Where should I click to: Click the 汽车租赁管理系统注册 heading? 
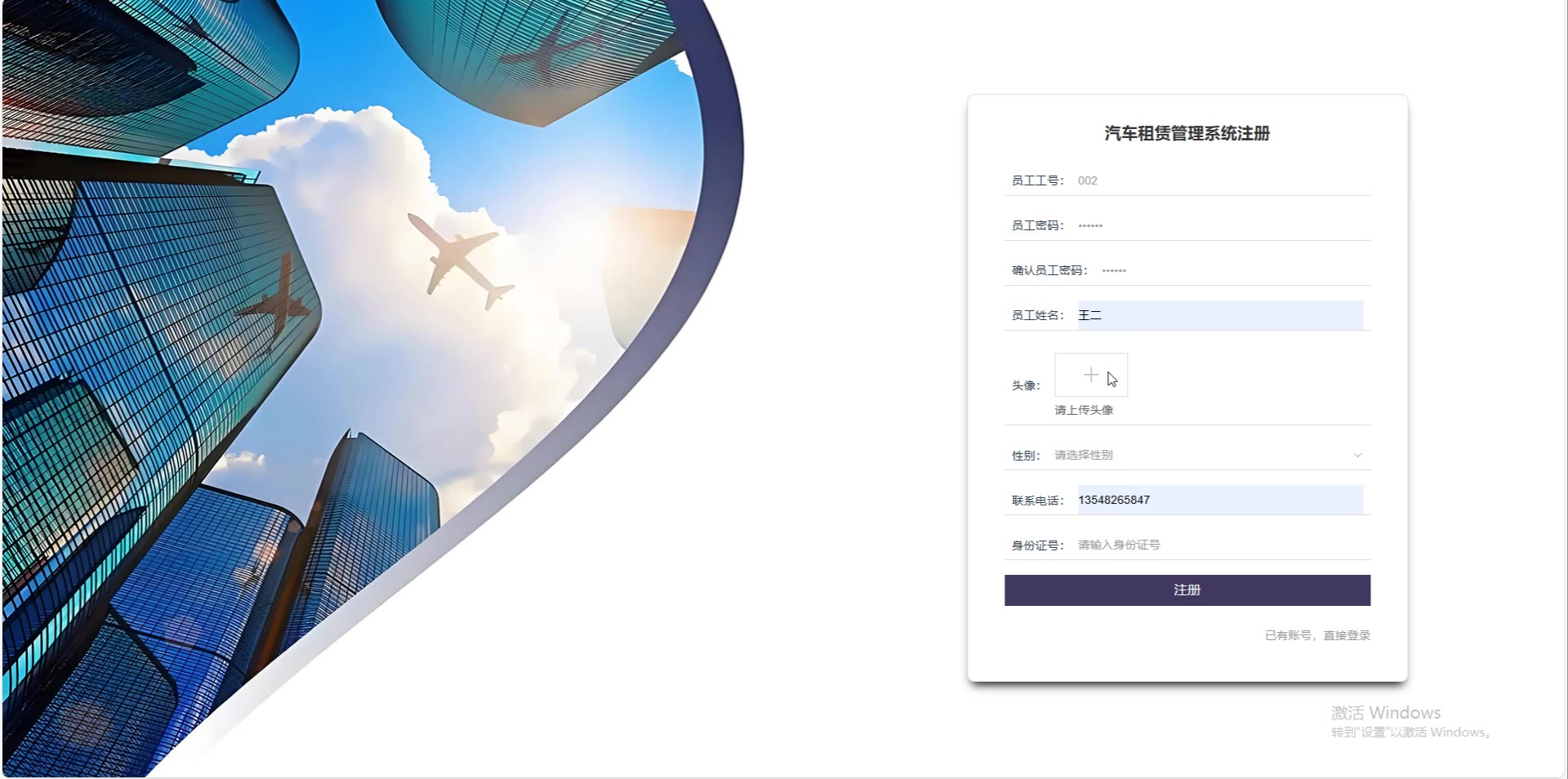pos(1187,133)
